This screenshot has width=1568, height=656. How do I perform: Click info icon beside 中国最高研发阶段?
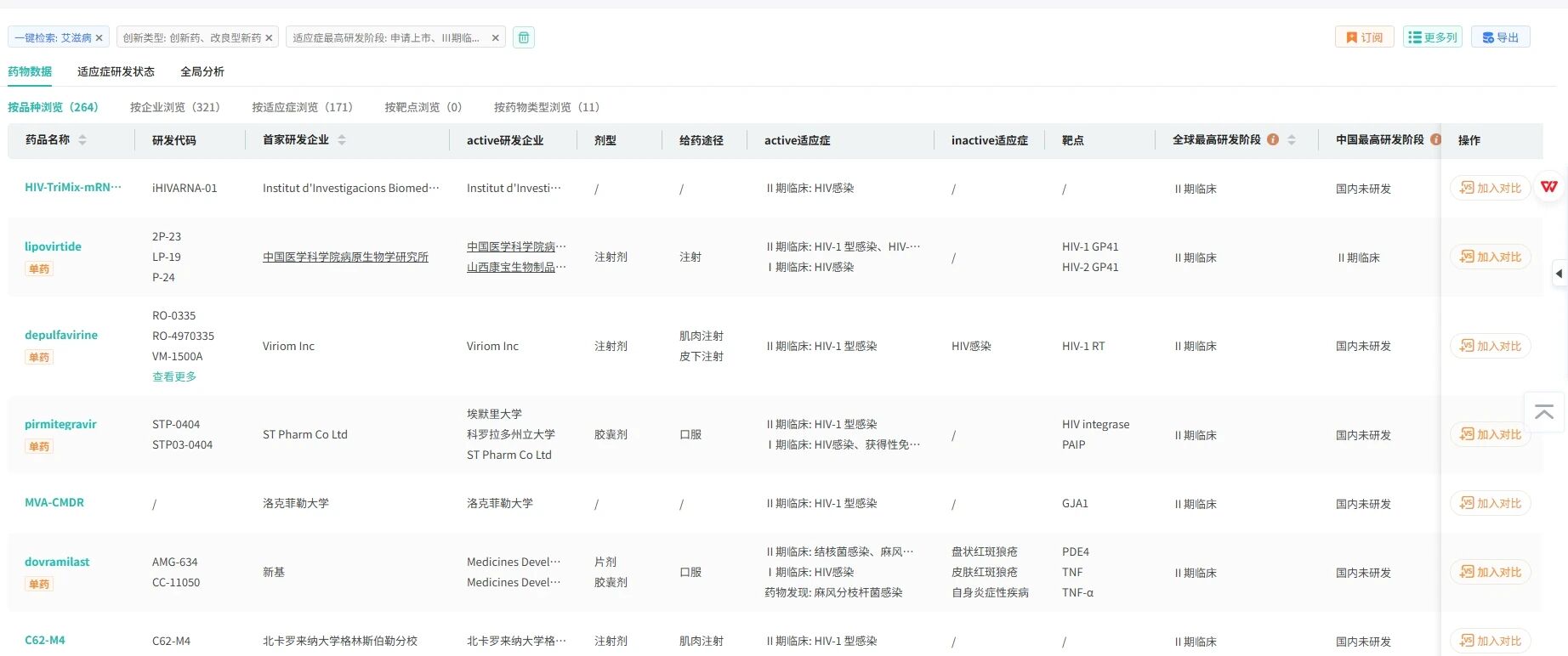tap(1435, 139)
